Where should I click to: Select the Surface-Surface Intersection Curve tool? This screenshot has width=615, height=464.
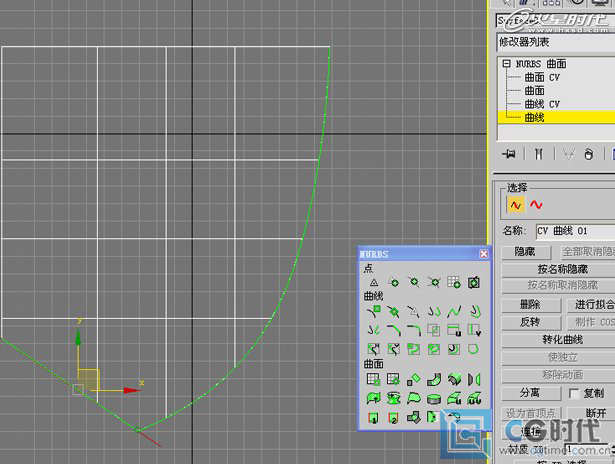(x=434, y=330)
